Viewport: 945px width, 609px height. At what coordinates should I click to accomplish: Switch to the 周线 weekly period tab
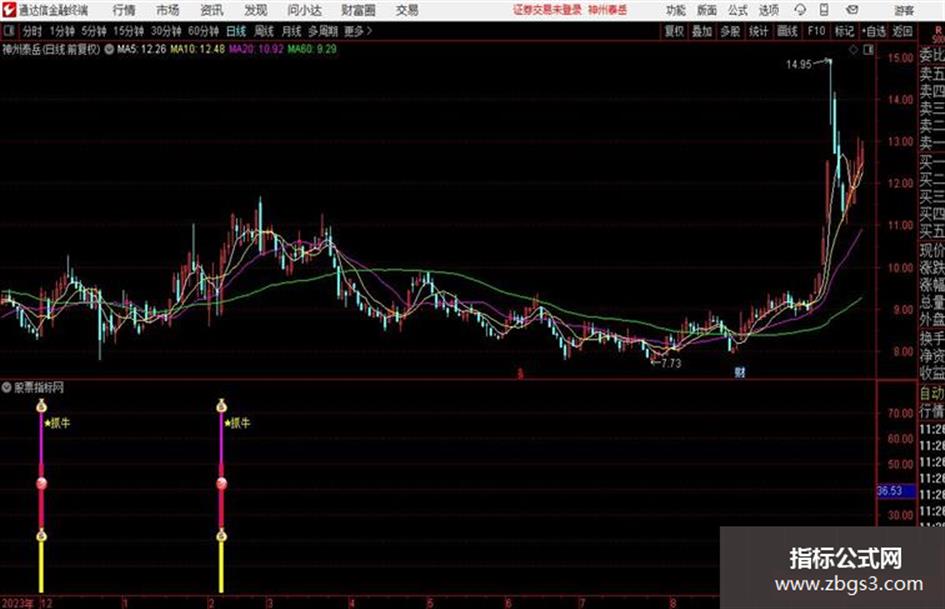pos(264,31)
